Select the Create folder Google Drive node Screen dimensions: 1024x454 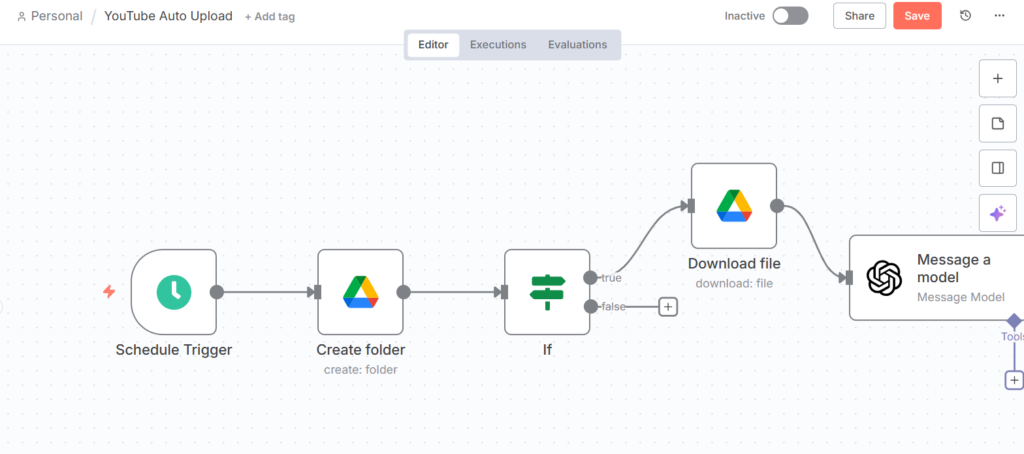point(360,292)
